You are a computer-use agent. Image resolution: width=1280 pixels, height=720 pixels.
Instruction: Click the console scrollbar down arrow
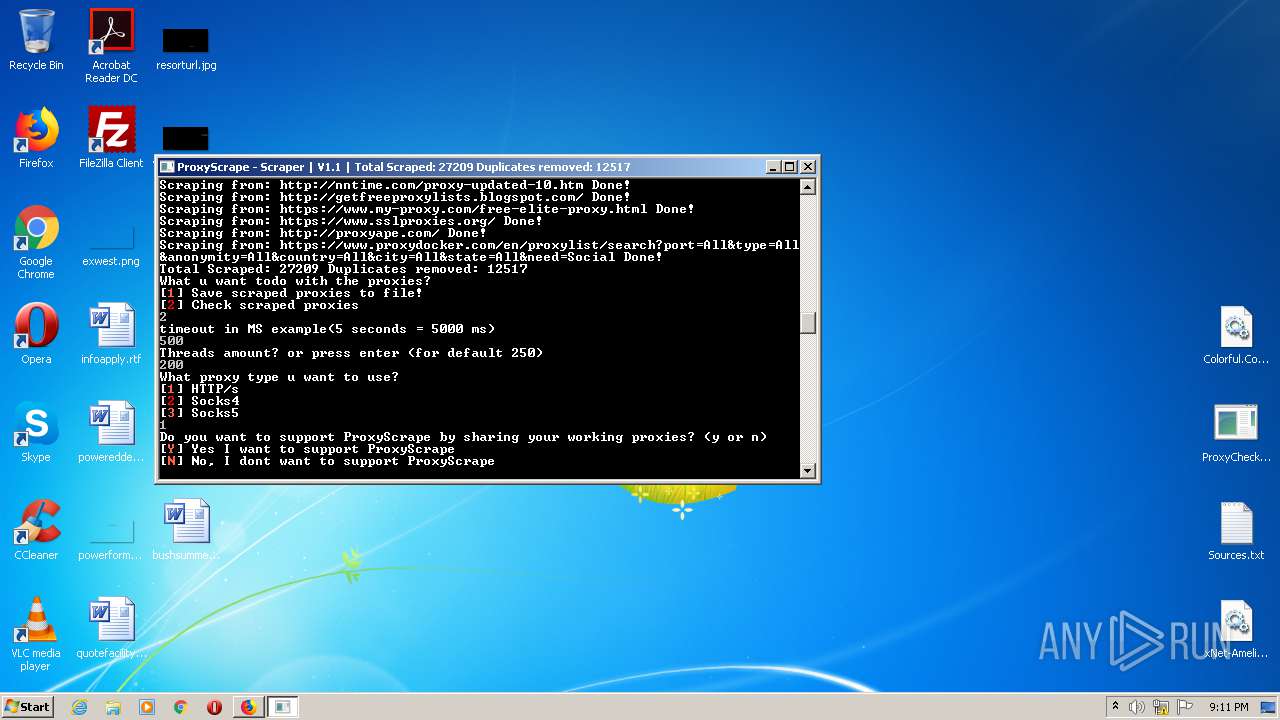point(808,470)
